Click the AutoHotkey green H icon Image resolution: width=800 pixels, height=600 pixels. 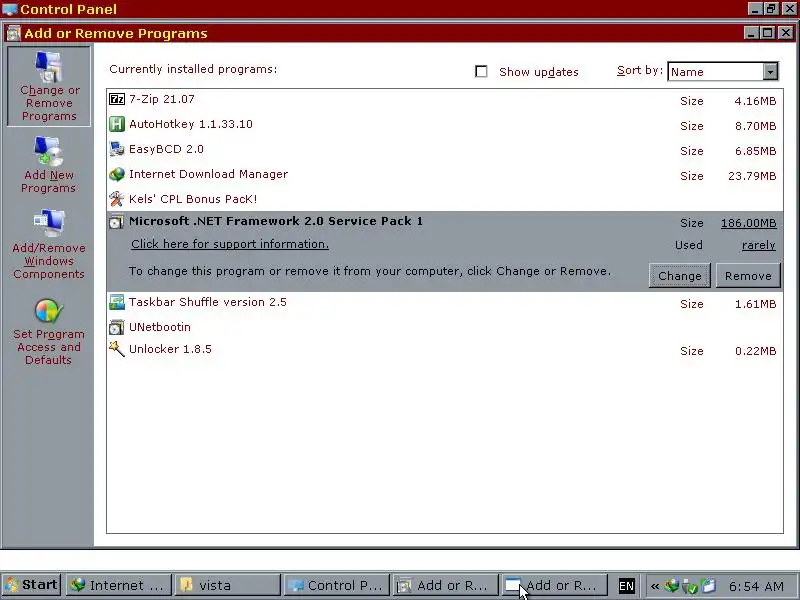click(117, 124)
